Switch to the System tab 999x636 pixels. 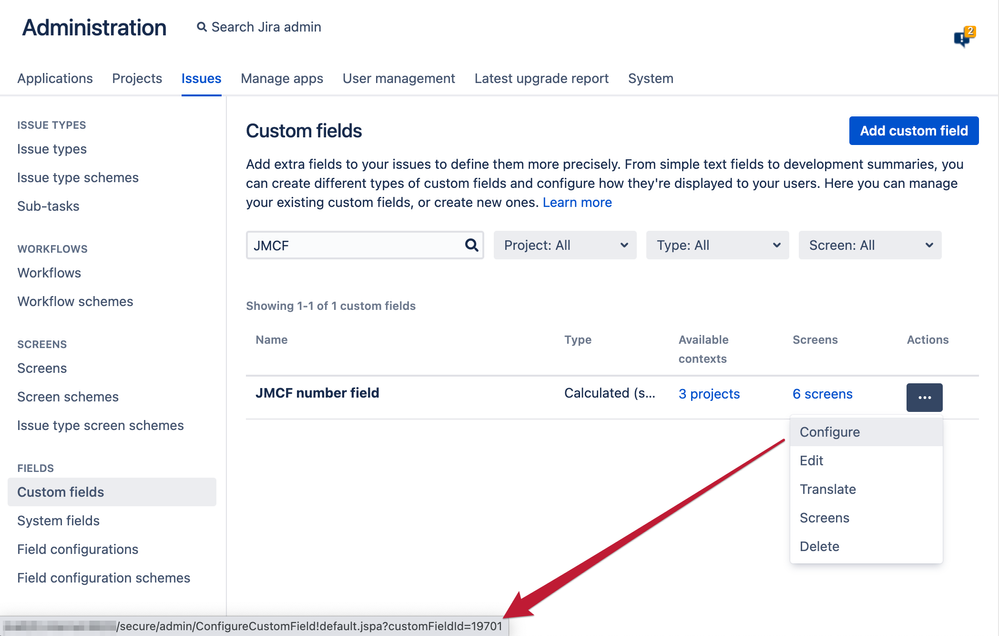tap(650, 78)
